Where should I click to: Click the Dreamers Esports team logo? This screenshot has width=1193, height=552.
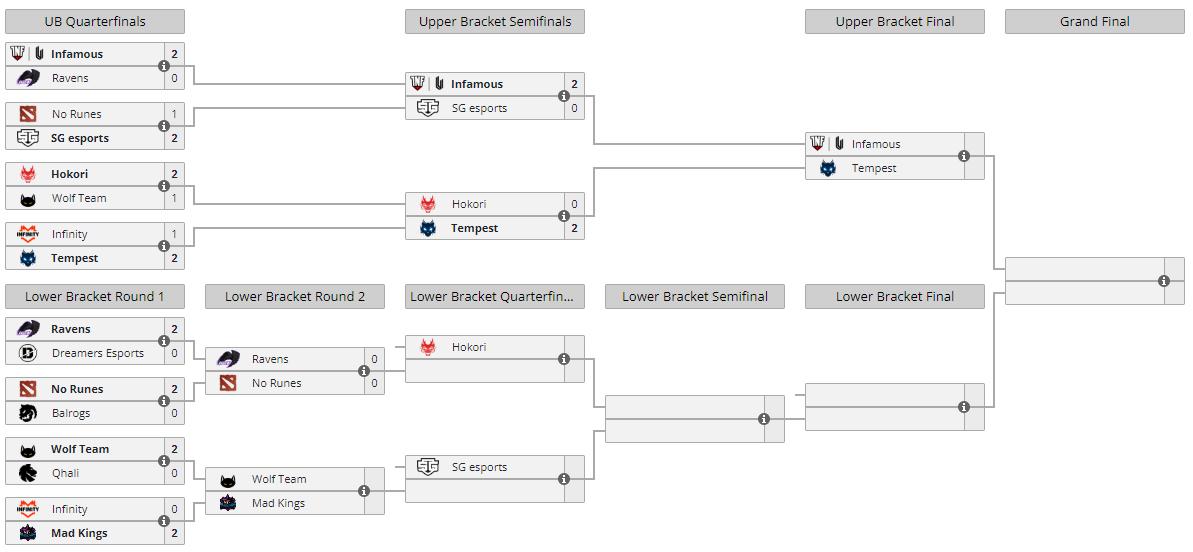pyautogui.click(x=28, y=353)
